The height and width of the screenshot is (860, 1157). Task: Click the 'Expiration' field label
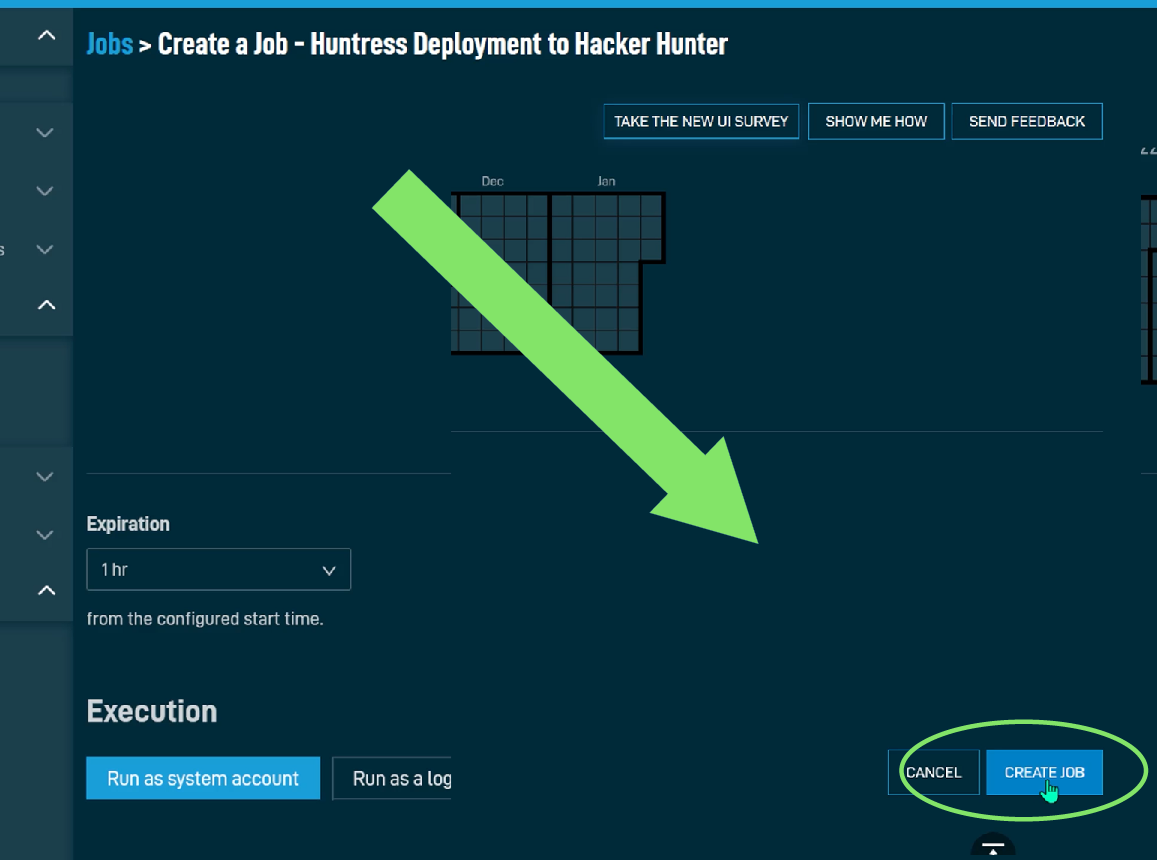coord(128,524)
